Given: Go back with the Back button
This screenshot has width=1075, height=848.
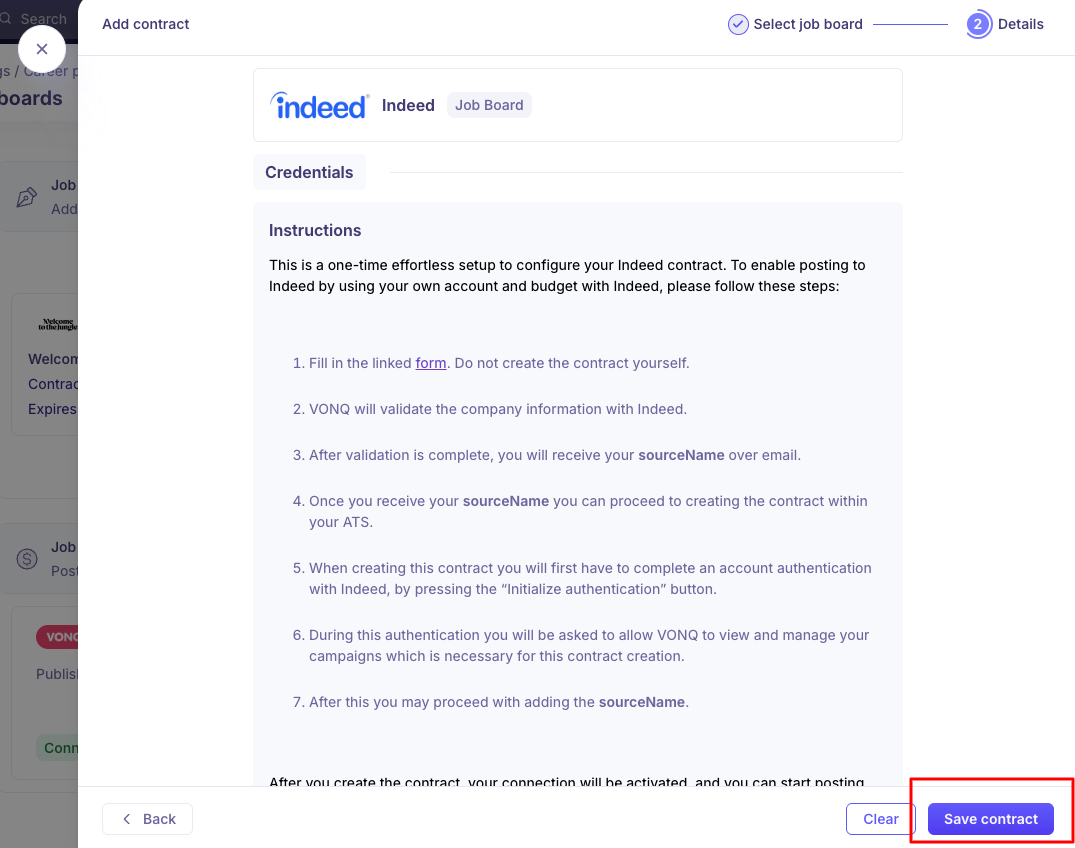Looking at the screenshot, I should [x=147, y=819].
